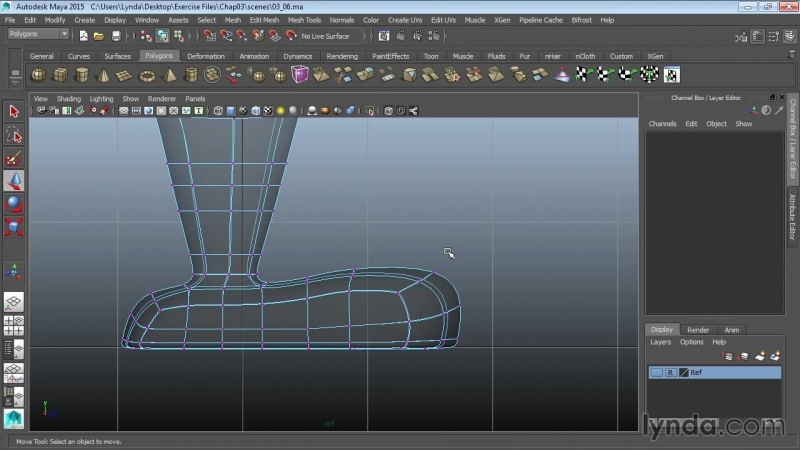This screenshot has height=450, width=800.
Task: Click the Open Scene folder icon
Action: point(98,36)
